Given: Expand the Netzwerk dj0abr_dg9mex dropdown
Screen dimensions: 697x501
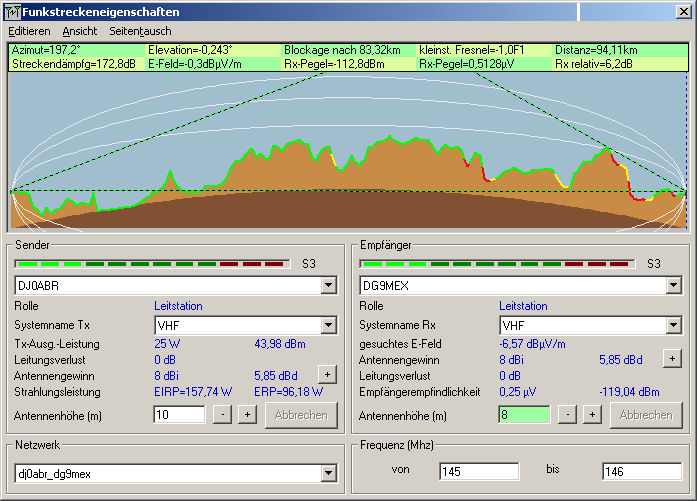Looking at the screenshot, I should click(x=328, y=473).
